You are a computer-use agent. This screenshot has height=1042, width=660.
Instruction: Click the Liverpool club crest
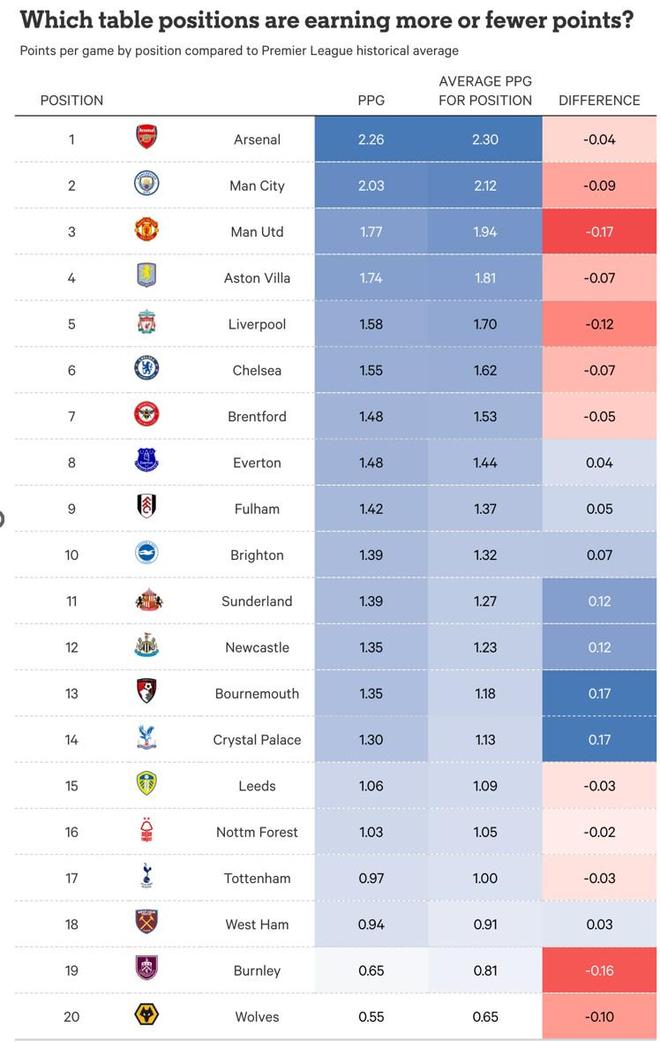point(147,323)
